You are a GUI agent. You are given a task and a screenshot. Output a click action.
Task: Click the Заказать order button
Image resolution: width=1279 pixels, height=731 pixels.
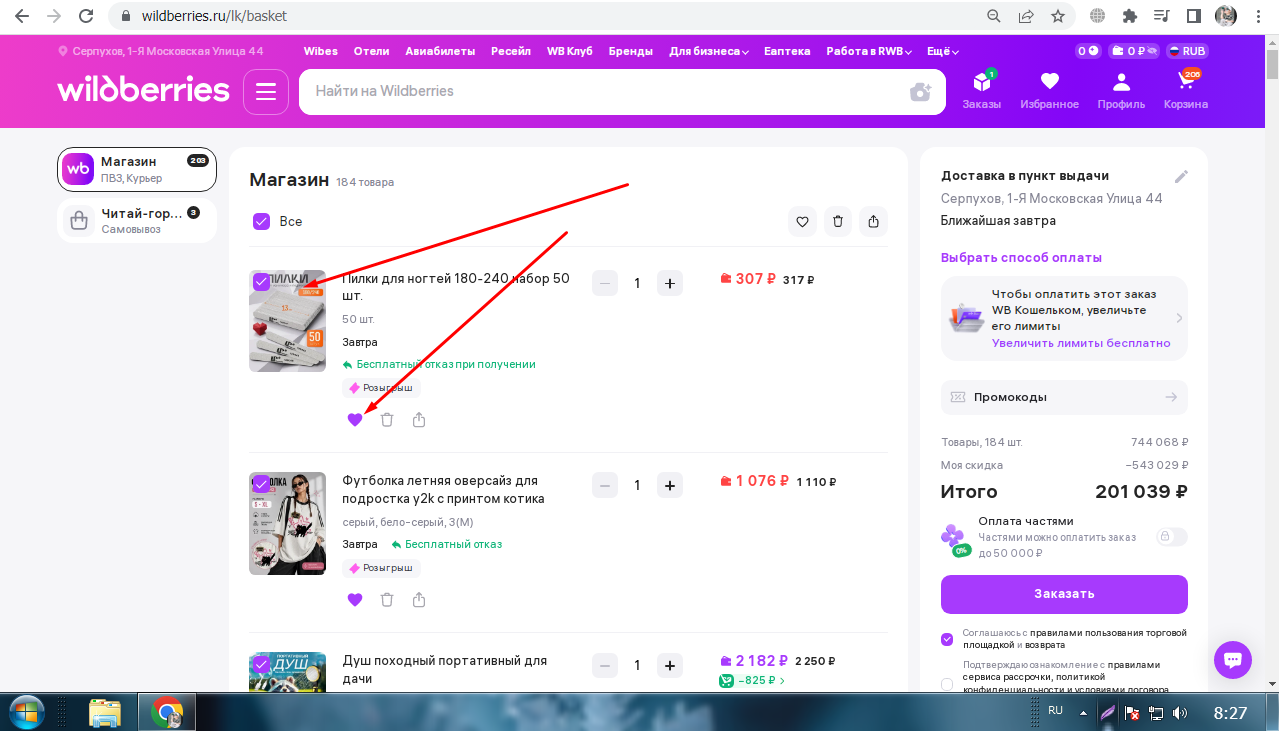tap(1064, 594)
